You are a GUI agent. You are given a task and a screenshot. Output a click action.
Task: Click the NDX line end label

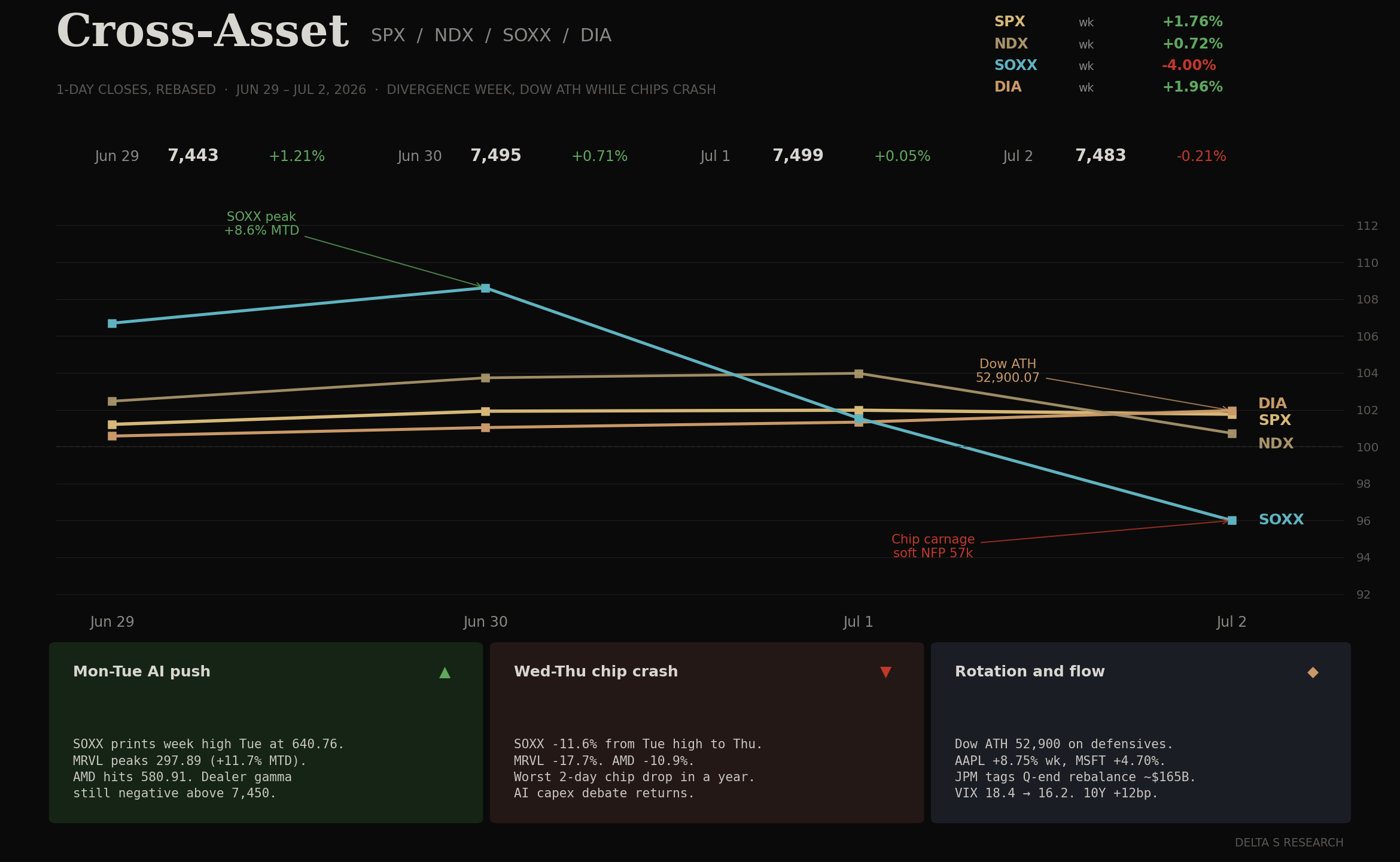(1276, 444)
